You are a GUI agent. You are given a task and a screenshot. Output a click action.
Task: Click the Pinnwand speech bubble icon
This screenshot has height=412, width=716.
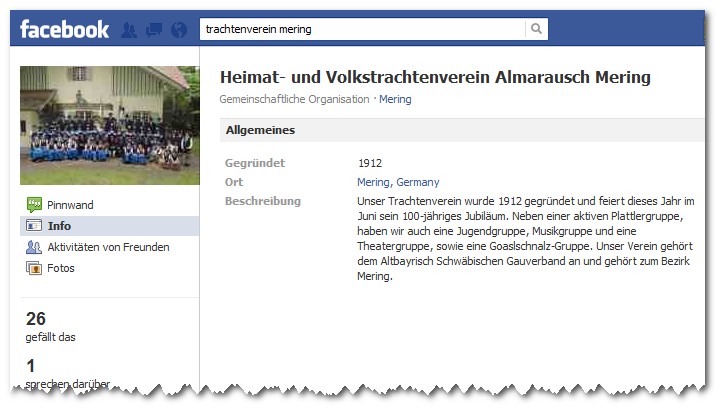(x=34, y=205)
